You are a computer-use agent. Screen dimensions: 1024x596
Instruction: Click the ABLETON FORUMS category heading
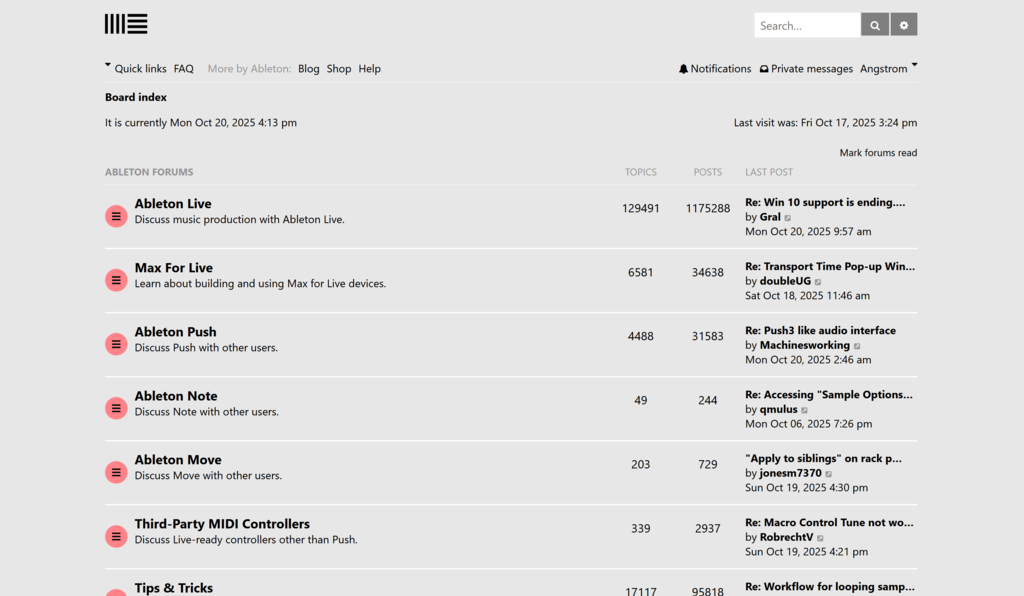pyautogui.click(x=149, y=172)
